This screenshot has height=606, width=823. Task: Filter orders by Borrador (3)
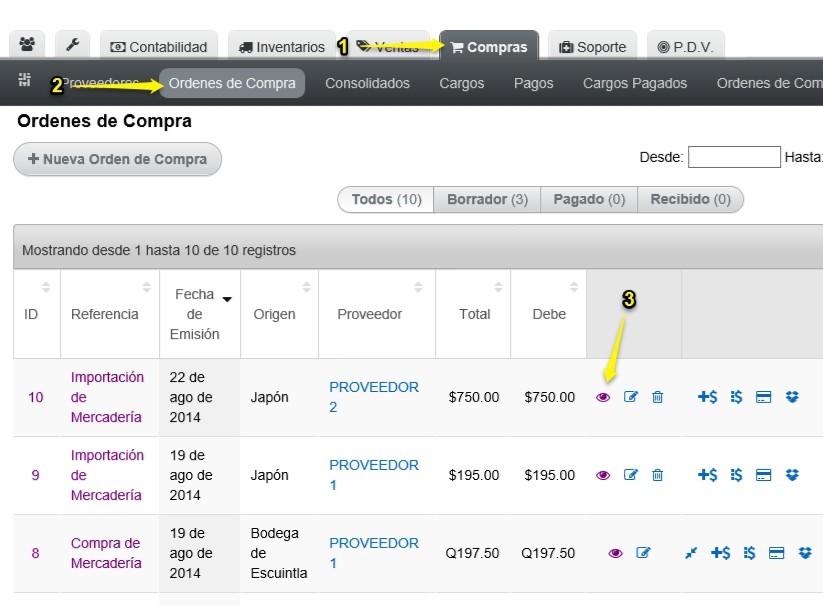[487, 199]
